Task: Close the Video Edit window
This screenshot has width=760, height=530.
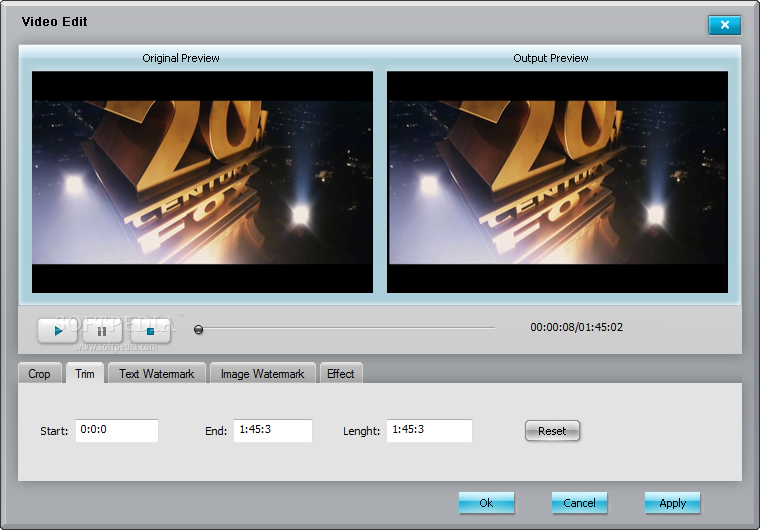Action: pyautogui.click(x=725, y=25)
